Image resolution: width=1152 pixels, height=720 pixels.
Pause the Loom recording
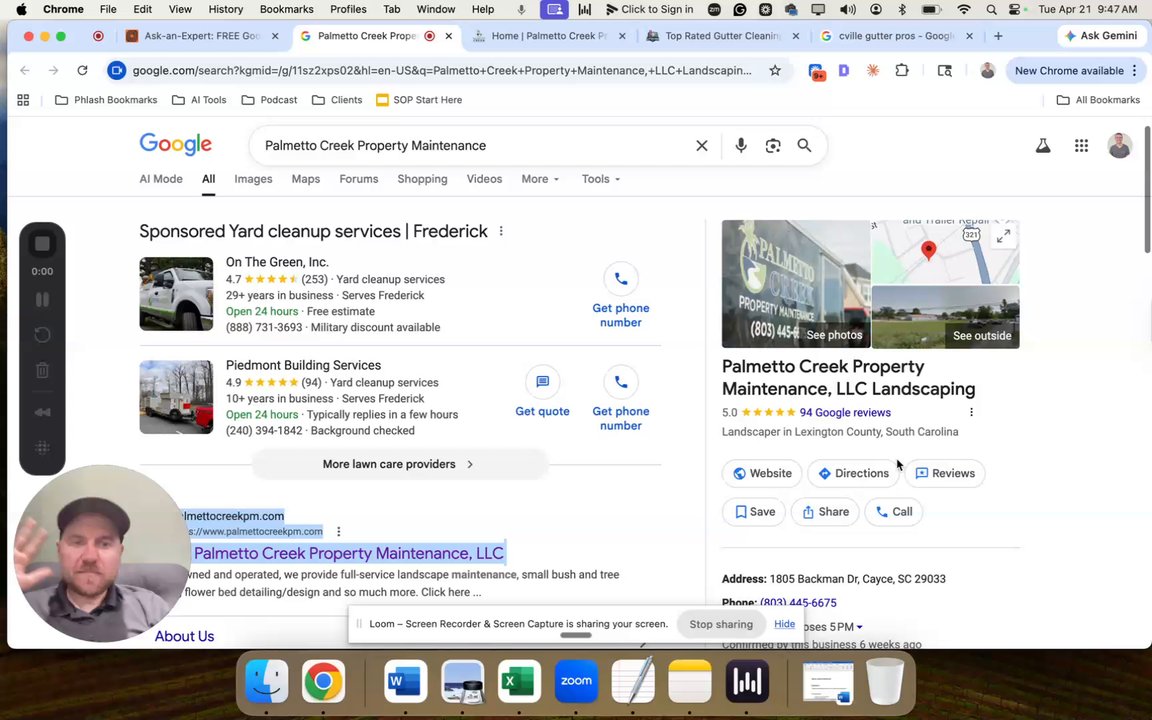coord(42,299)
